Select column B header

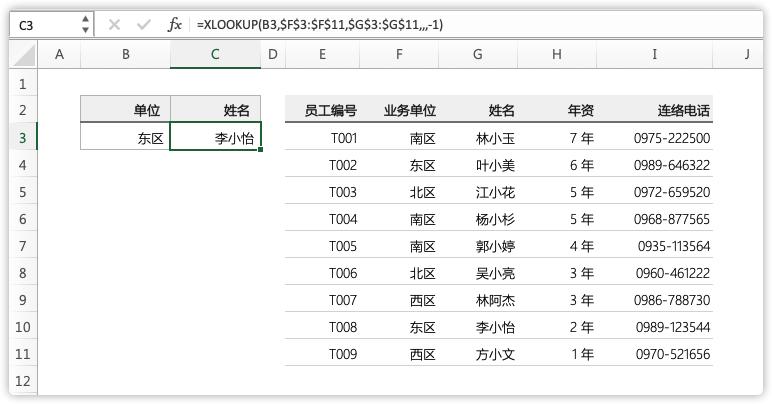126,55
